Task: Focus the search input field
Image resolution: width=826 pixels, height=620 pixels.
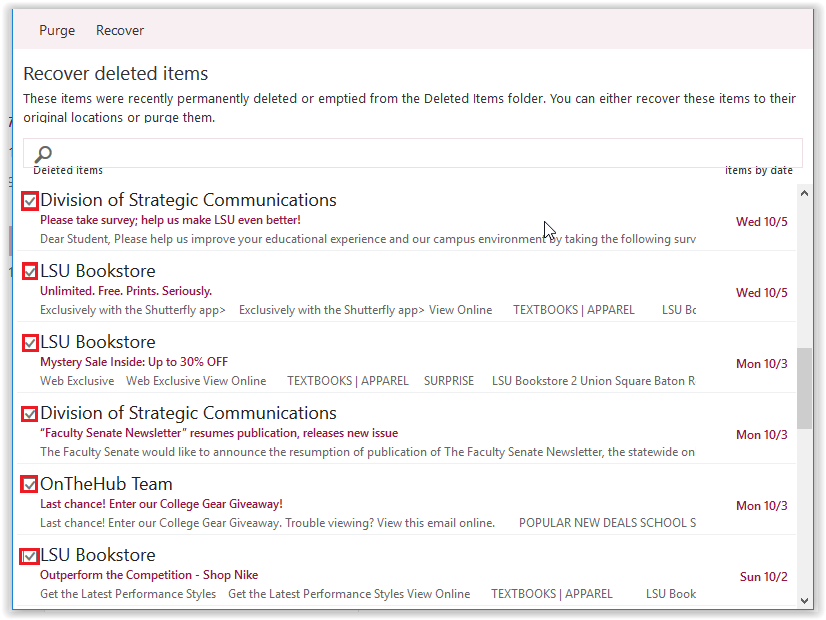Action: click(412, 153)
